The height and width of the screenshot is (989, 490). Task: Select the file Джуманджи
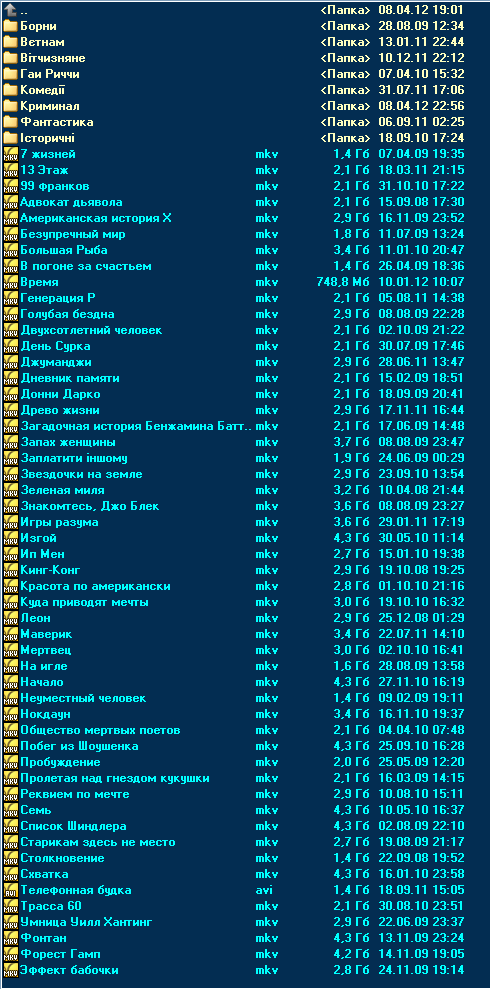(56, 362)
